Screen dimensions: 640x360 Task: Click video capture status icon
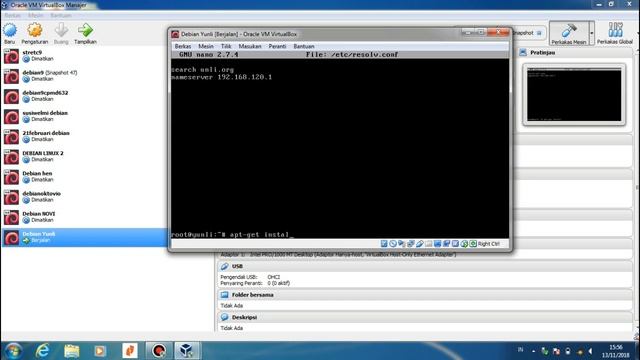tap(447, 244)
